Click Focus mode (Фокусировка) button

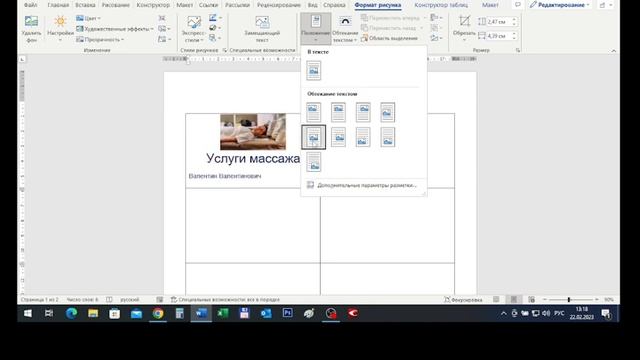click(463, 300)
